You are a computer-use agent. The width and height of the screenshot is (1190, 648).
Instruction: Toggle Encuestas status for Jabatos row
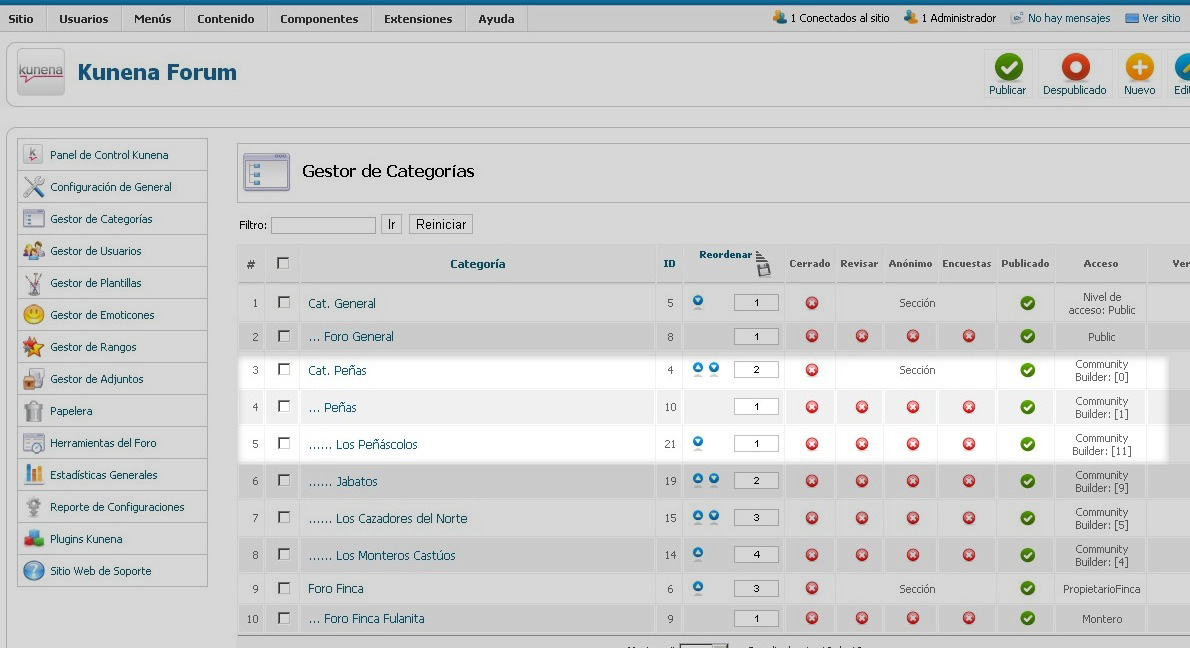click(968, 481)
